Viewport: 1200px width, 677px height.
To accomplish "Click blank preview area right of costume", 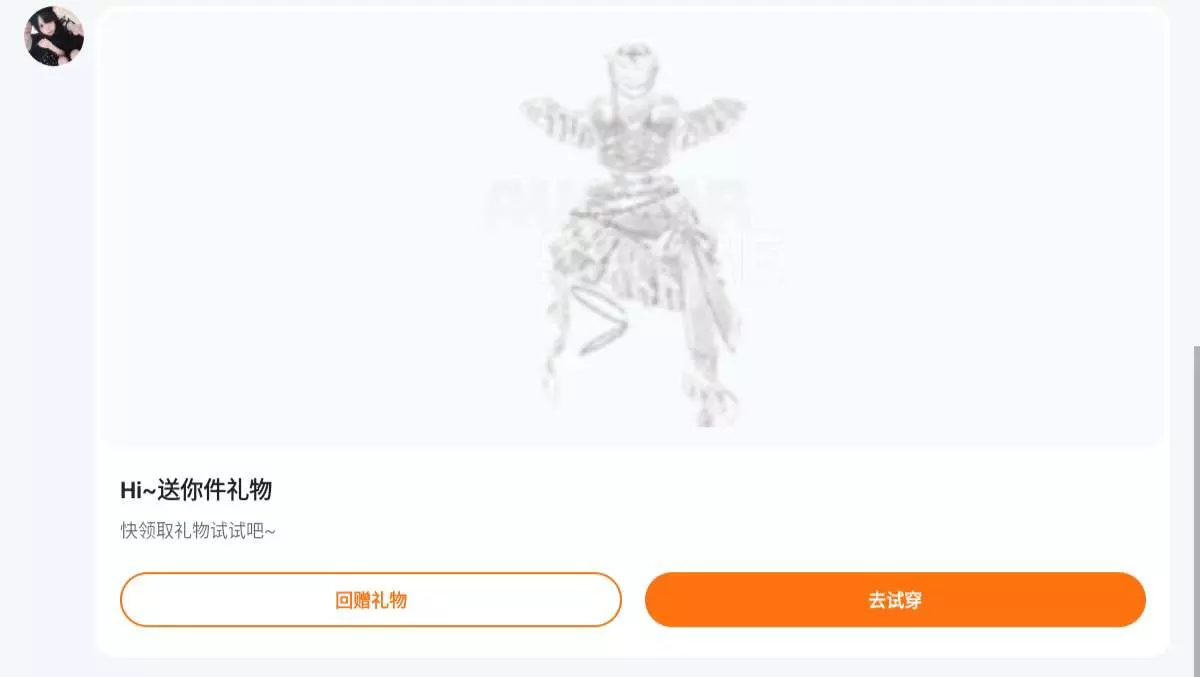I will (970, 230).
